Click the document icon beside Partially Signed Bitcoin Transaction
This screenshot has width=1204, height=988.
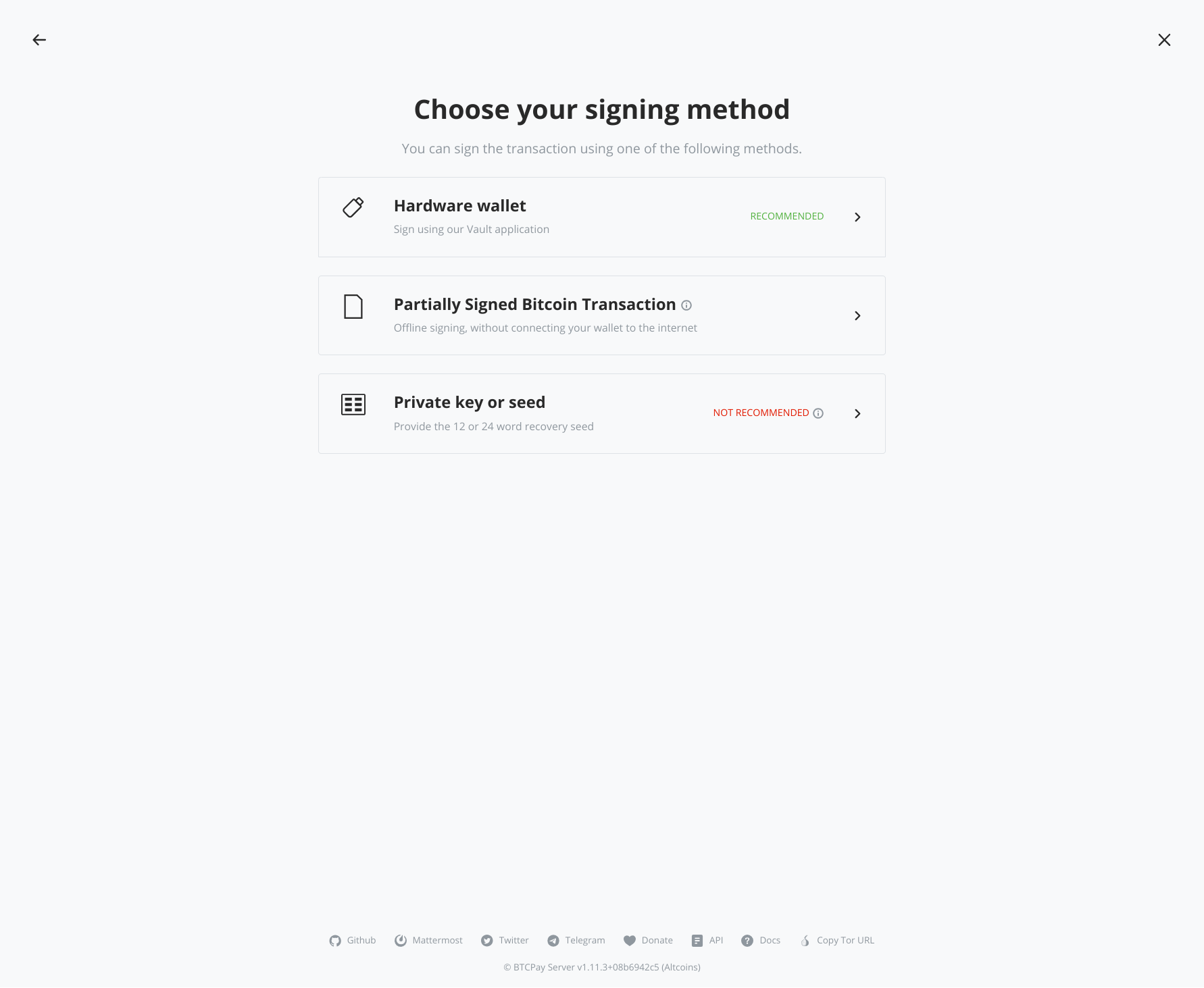pyautogui.click(x=353, y=307)
